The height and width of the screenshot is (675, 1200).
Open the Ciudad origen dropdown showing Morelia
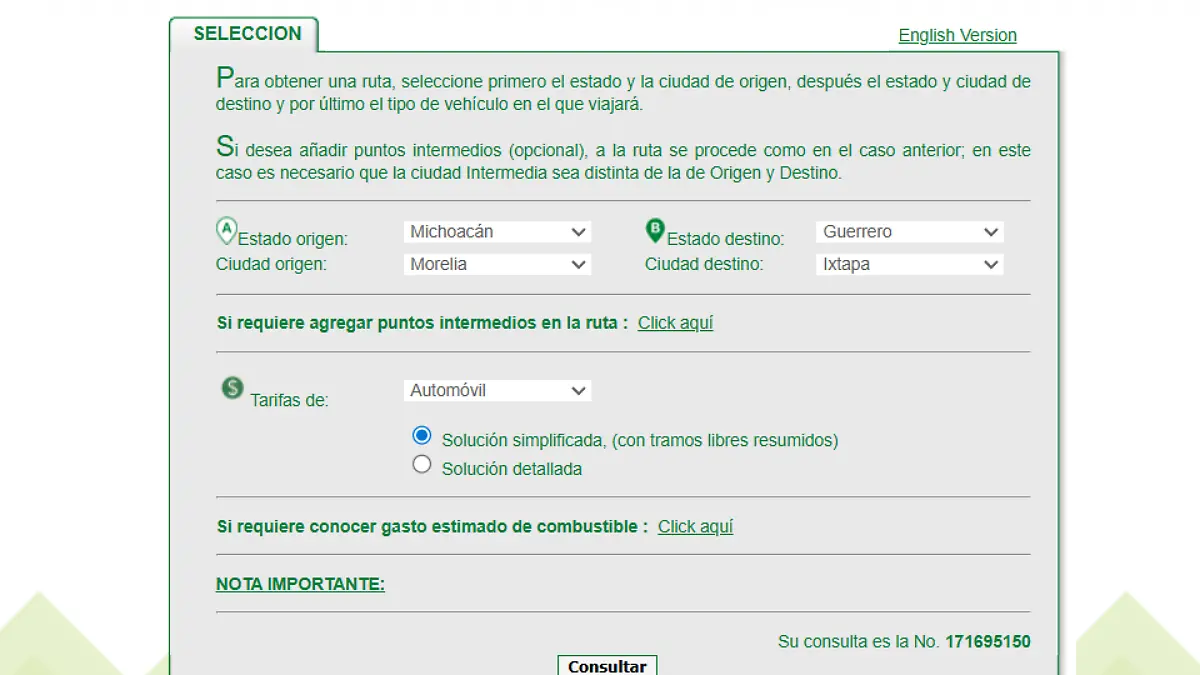pos(497,265)
